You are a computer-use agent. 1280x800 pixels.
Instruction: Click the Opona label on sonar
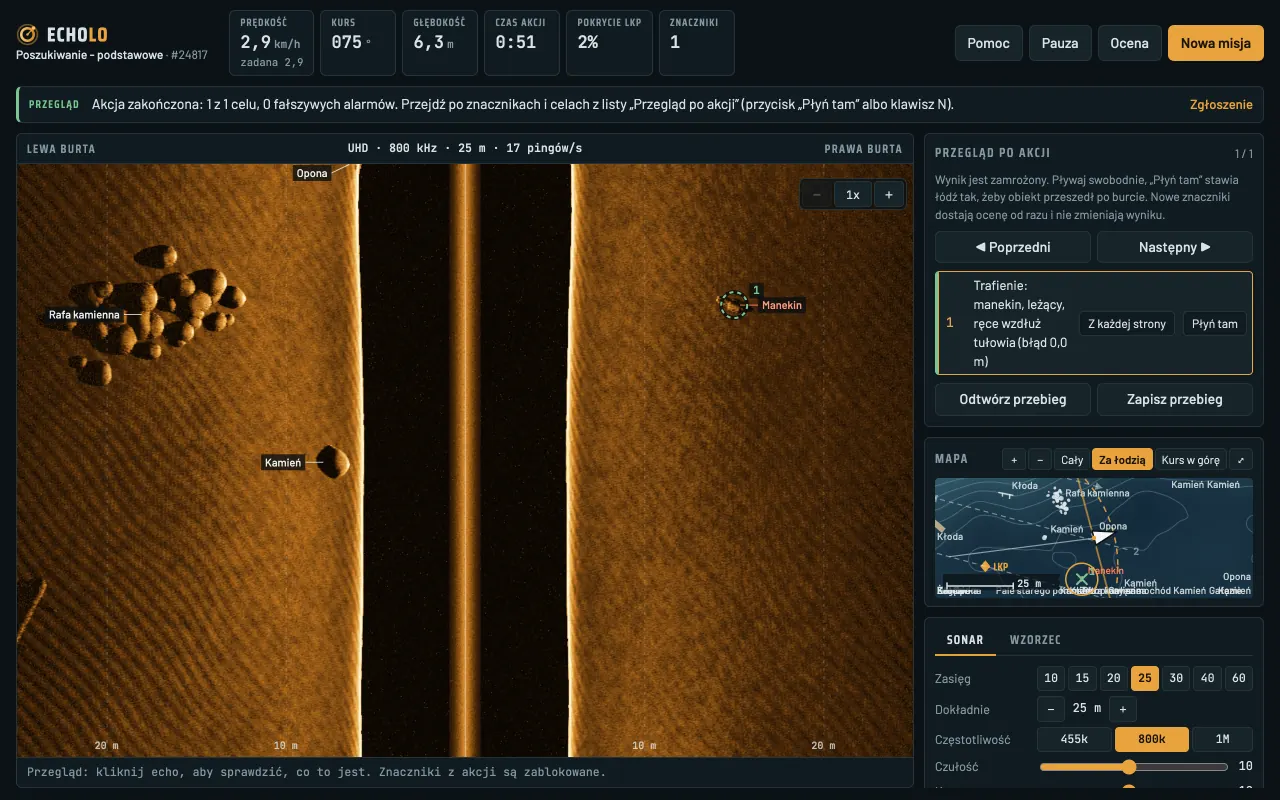pyautogui.click(x=312, y=174)
